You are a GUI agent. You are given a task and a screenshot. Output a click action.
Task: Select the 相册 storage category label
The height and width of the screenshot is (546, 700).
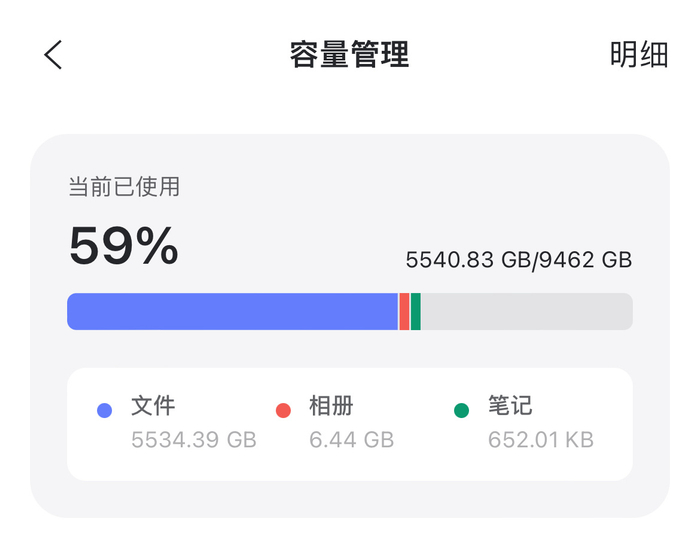pyautogui.click(x=331, y=405)
